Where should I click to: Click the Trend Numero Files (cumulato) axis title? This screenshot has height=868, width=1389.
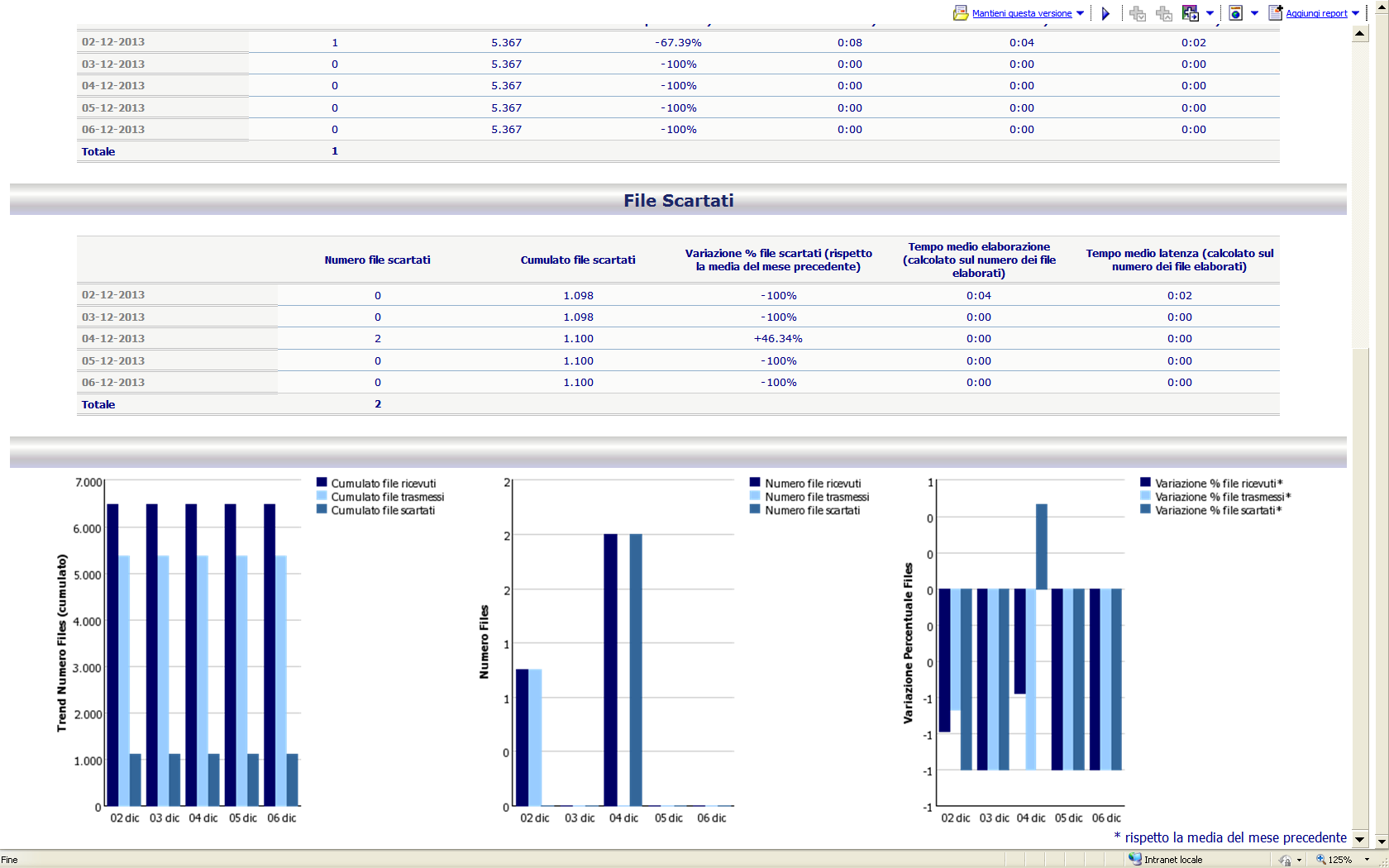pos(61,643)
